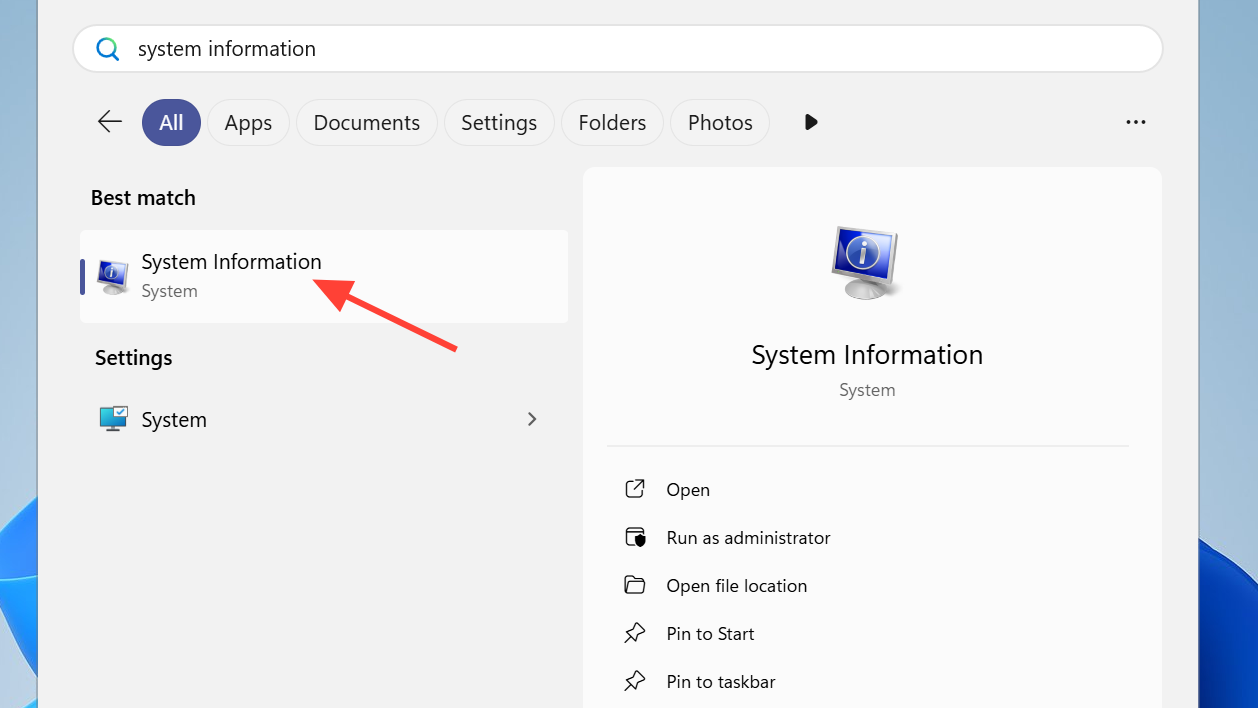
Task: Expand the System settings result chevron
Action: point(532,419)
